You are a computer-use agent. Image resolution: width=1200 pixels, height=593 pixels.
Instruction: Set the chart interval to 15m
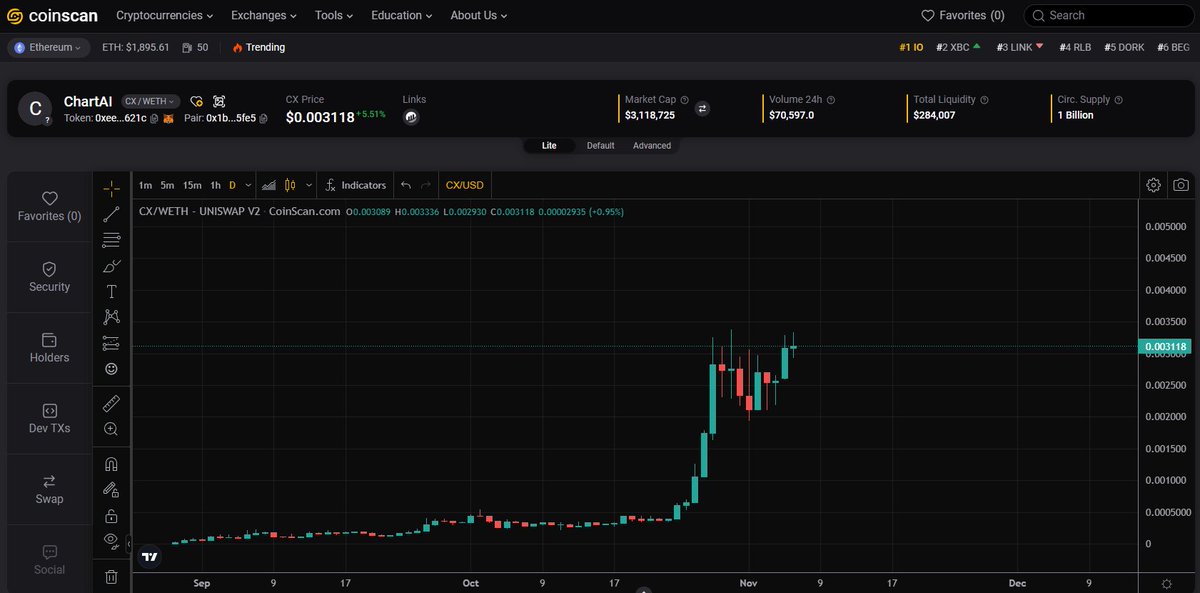tap(192, 185)
